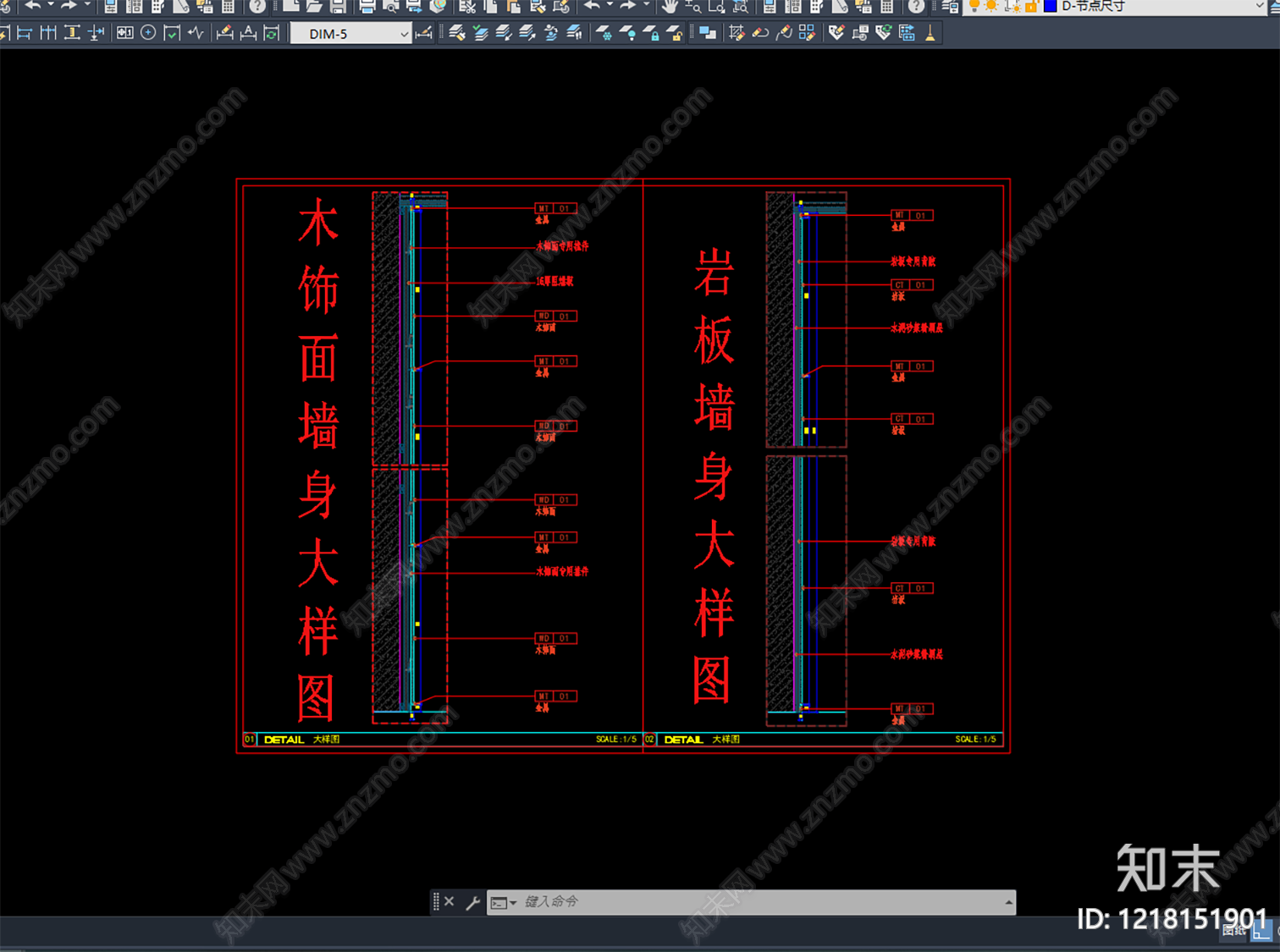Image resolution: width=1280 pixels, height=952 pixels.
Task: Click the layer unlock open-padlock icon
Action: tap(675, 33)
